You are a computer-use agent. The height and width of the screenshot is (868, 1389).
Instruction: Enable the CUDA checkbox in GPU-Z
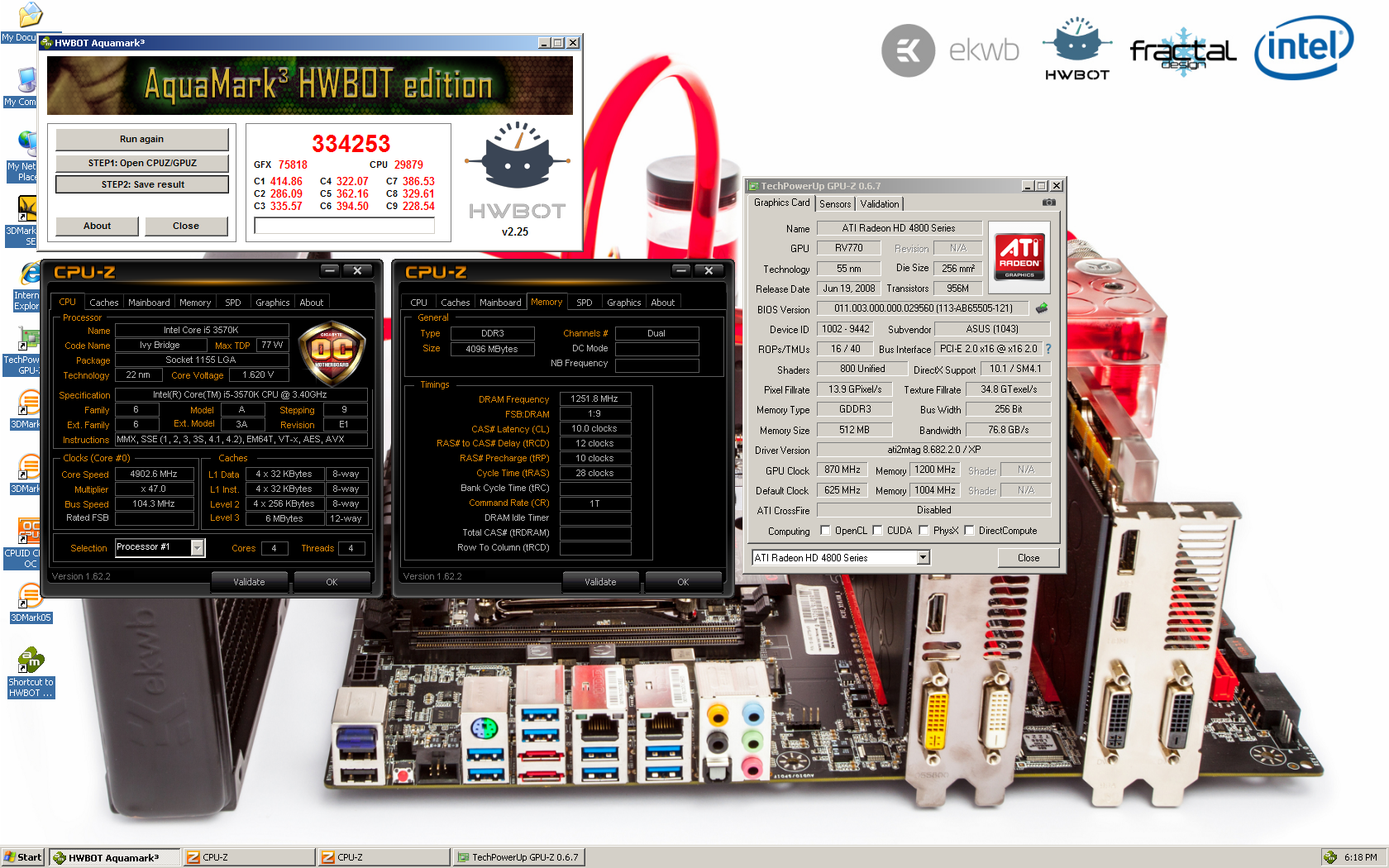click(x=878, y=531)
